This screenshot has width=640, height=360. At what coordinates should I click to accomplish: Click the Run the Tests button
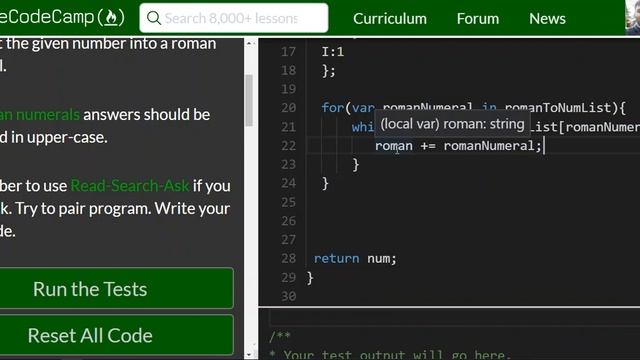116,289
